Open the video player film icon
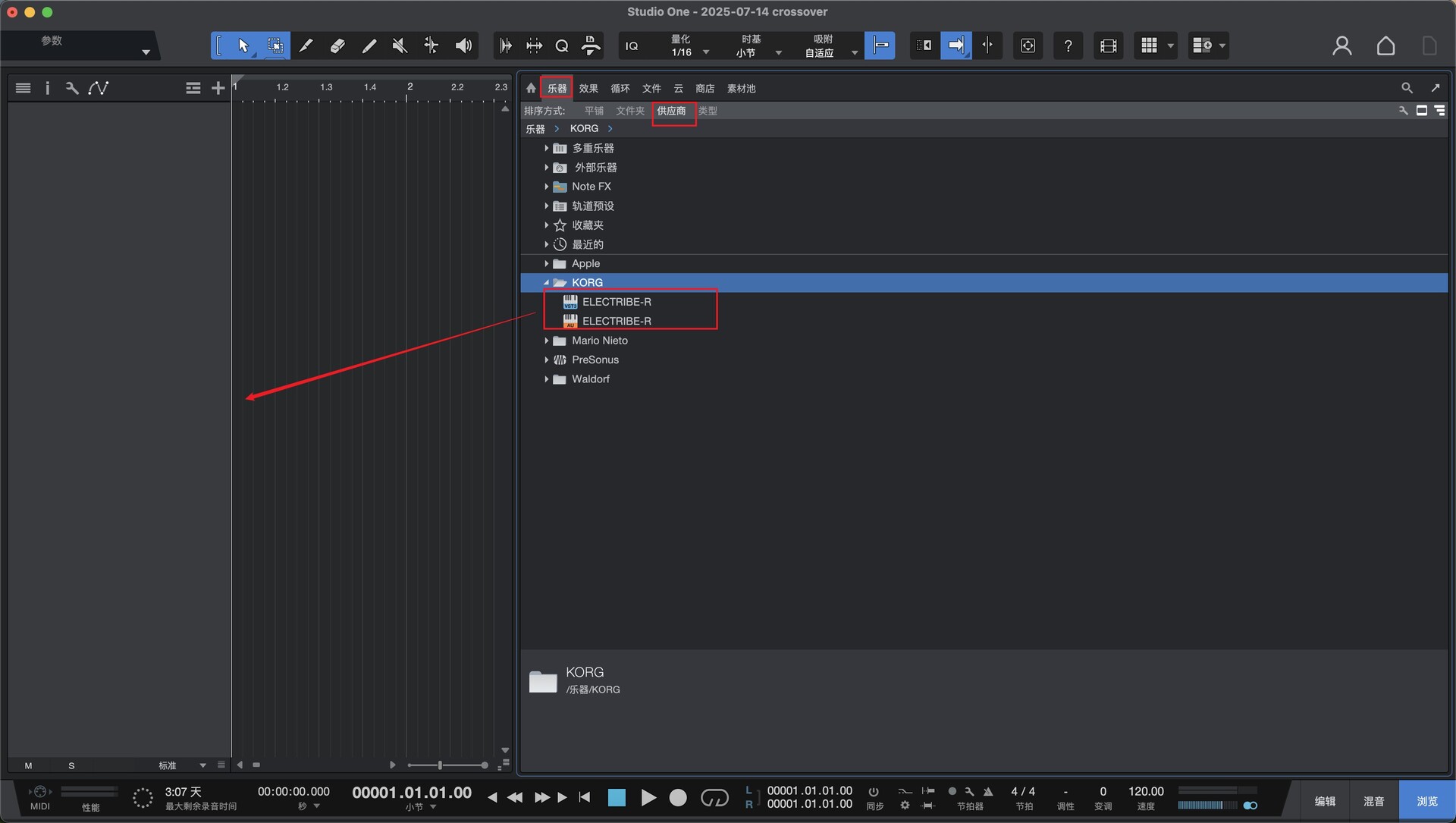 pyautogui.click(x=1108, y=46)
